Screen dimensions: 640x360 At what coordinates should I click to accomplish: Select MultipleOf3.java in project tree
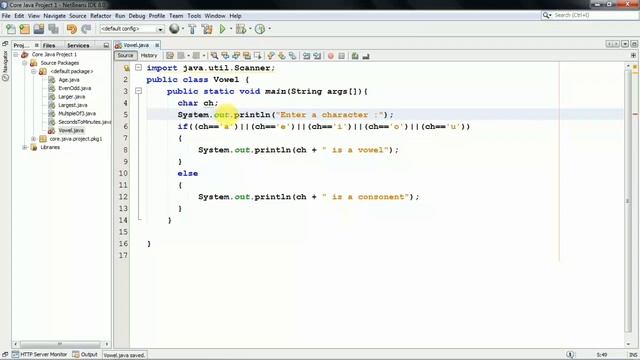77,113
